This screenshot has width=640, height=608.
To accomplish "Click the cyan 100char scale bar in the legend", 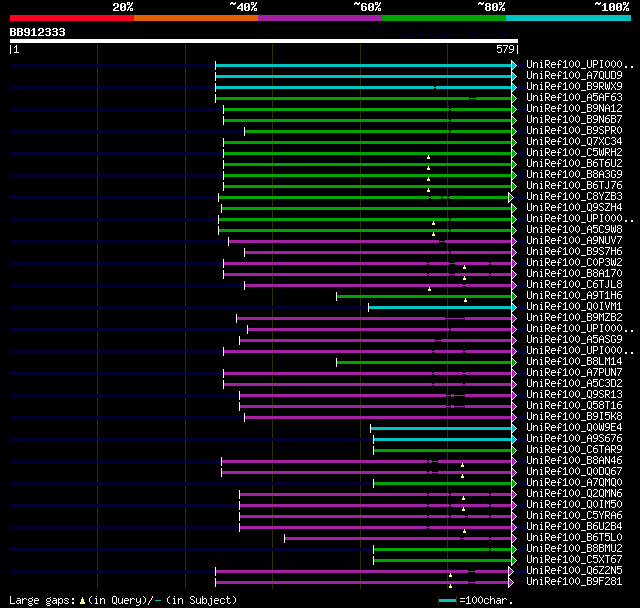I will pyautogui.click(x=447, y=600).
